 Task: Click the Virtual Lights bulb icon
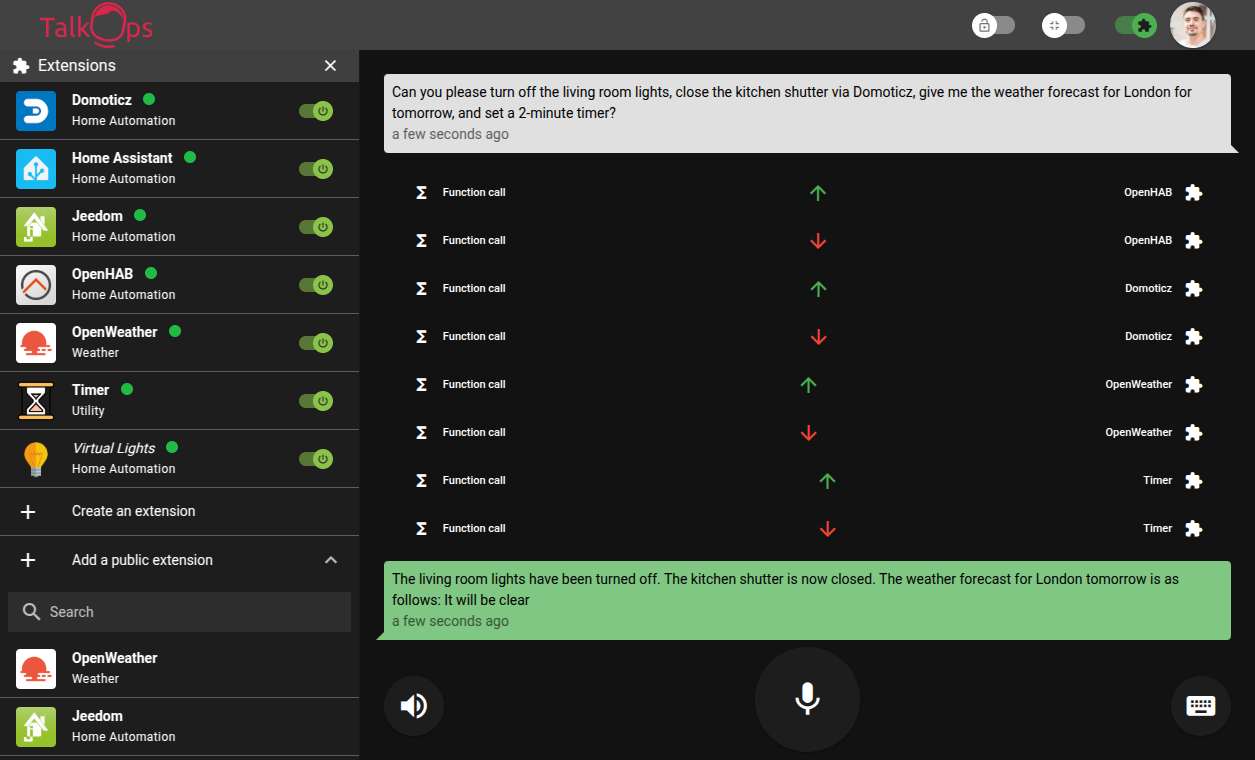tap(36, 458)
